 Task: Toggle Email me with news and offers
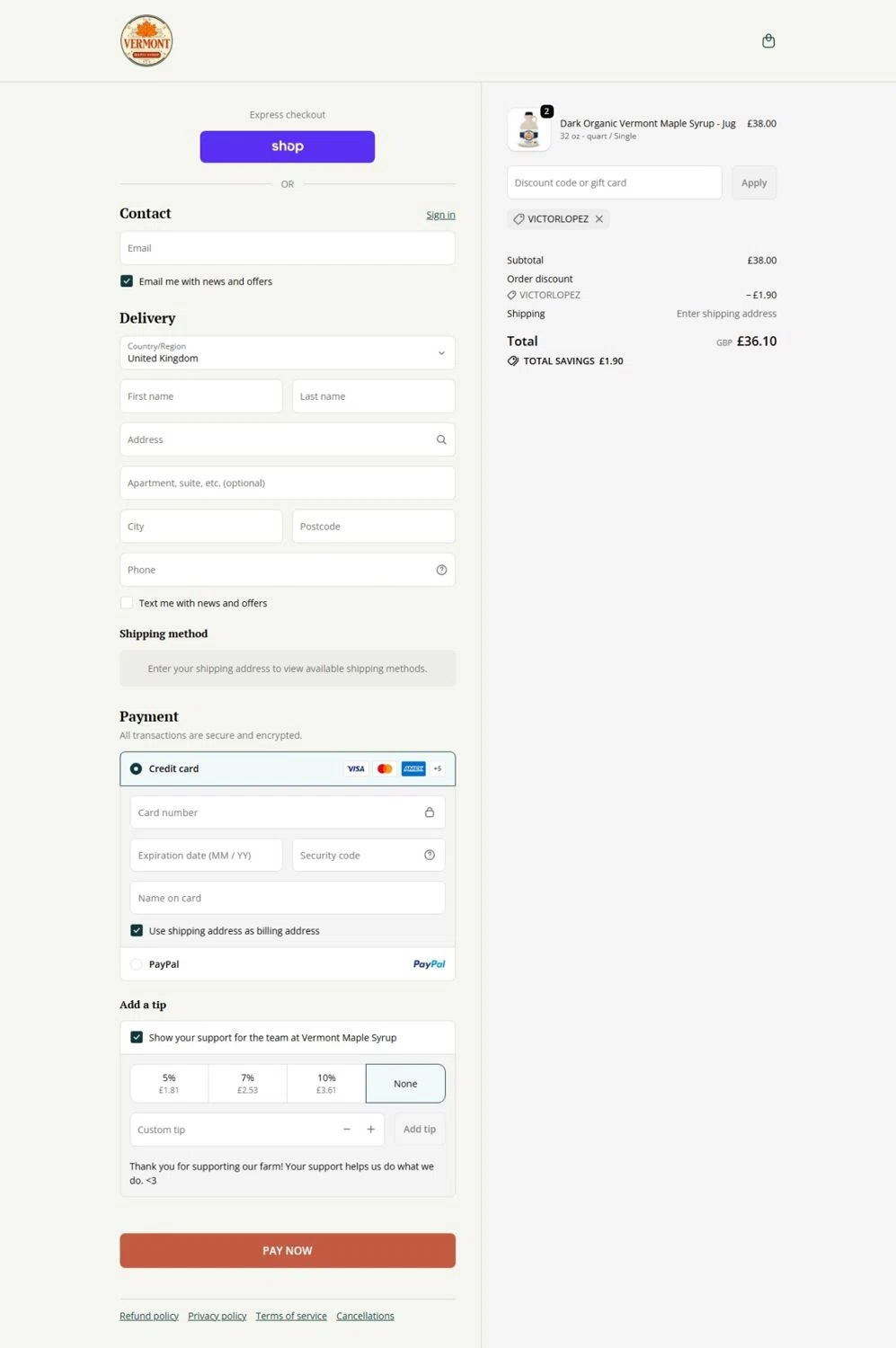pos(127,281)
